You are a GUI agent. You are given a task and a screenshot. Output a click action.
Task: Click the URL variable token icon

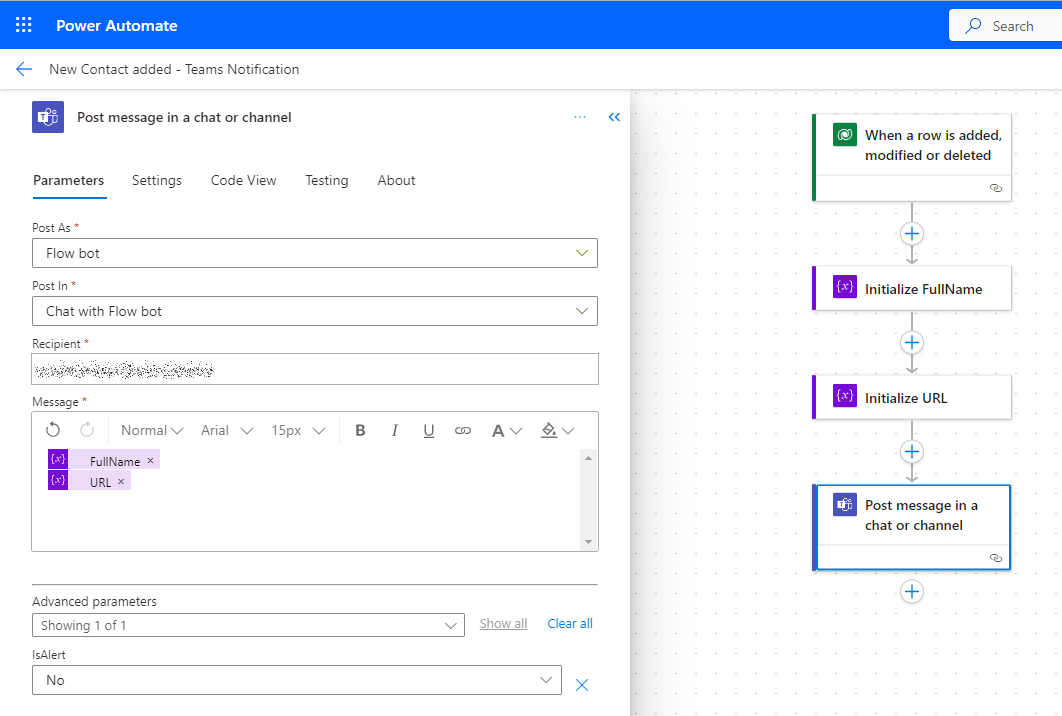(x=58, y=480)
